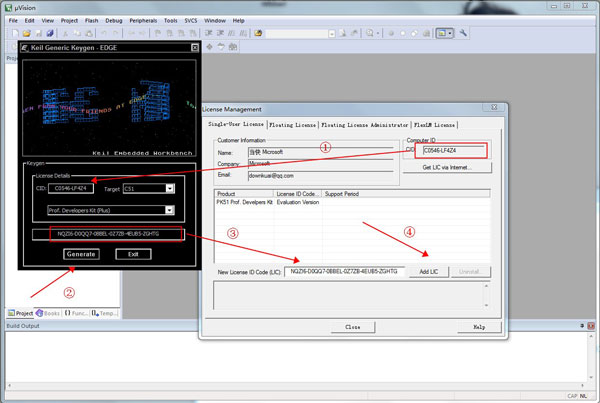The width and height of the screenshot is (600, 403).
Task: Click the wrench Configuration toolbar icon
Action: (x=463, y=33)
